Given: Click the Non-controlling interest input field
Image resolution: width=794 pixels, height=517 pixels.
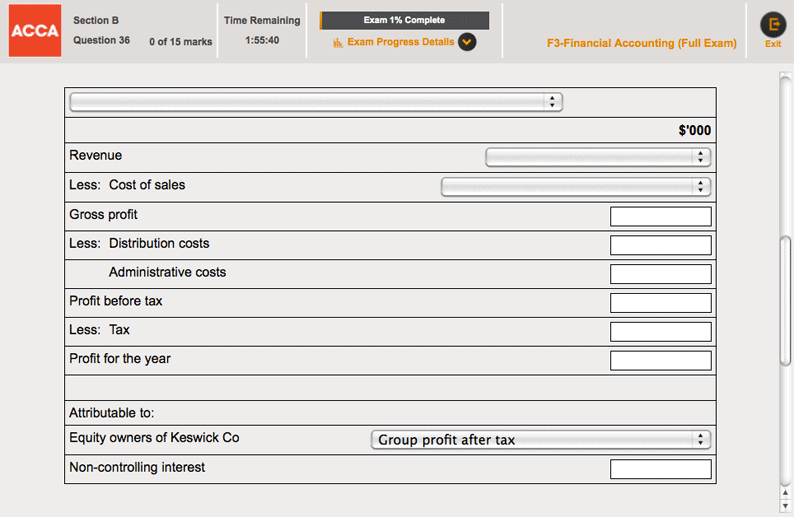Looking at the screenshot, I should coord(660,469).
